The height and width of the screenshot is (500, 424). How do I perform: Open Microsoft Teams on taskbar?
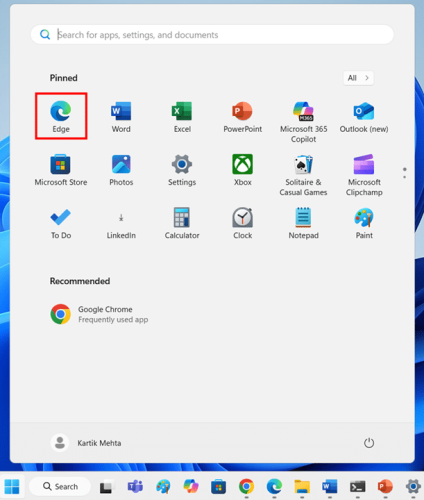tap(135, 487)
